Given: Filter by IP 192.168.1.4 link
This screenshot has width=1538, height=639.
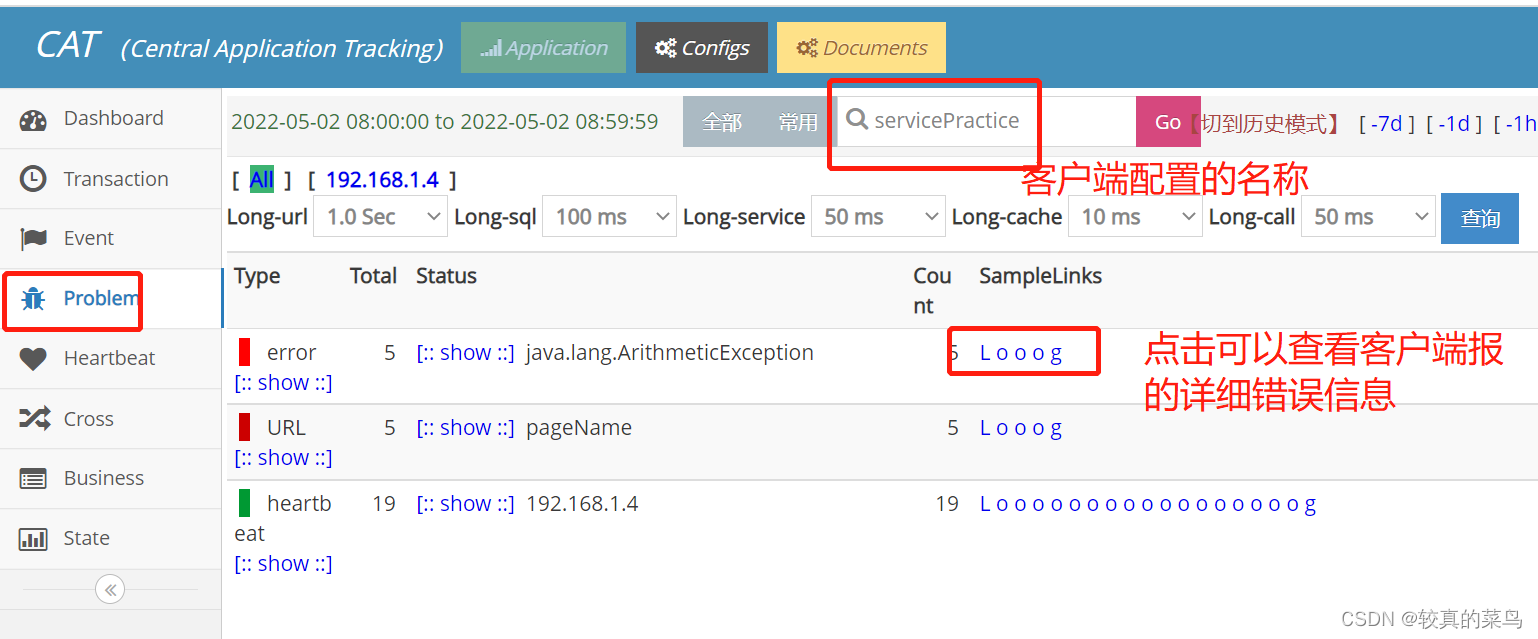Looking at the screenshot, I should 382,180.
